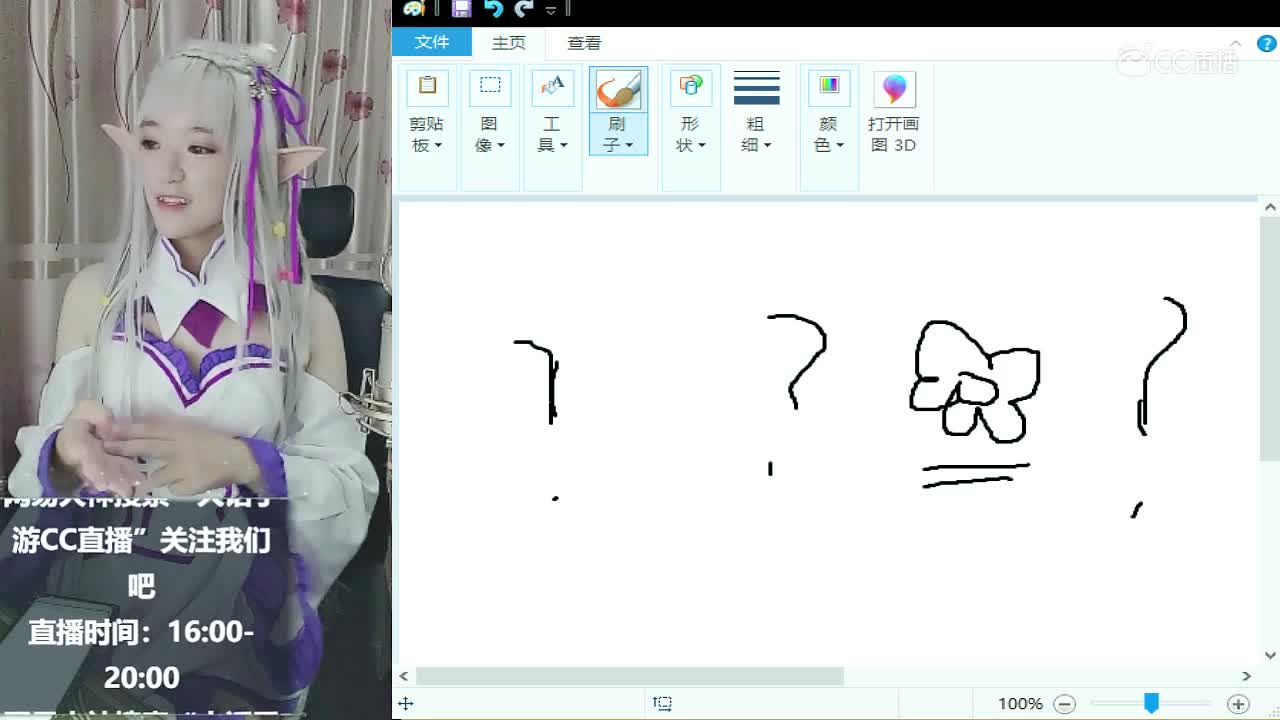This screenshot has width=1280, height=720.
Task: Click the zoom slider handle
Action: 1151,704
